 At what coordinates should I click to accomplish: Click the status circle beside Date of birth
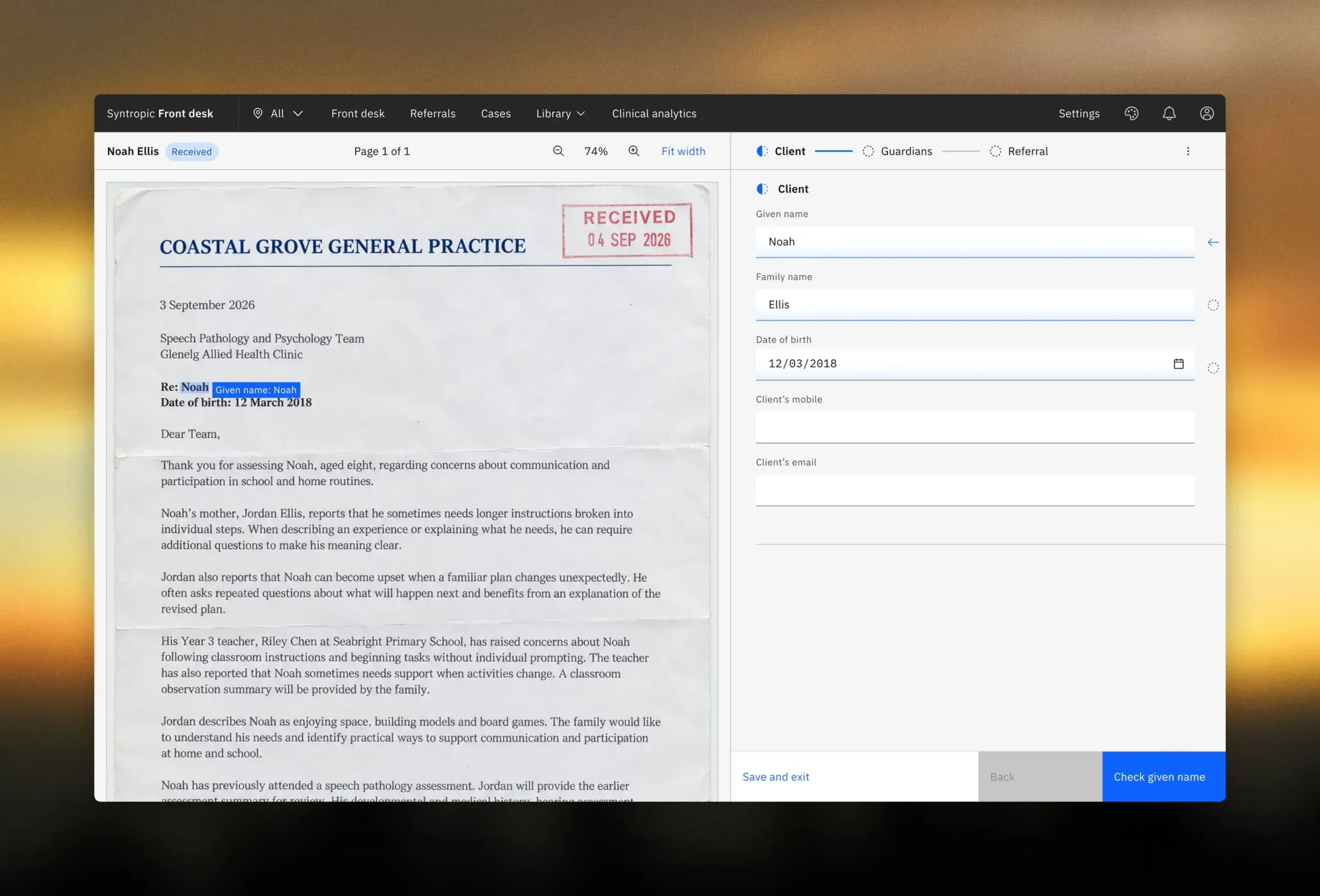coord(1213,368)
